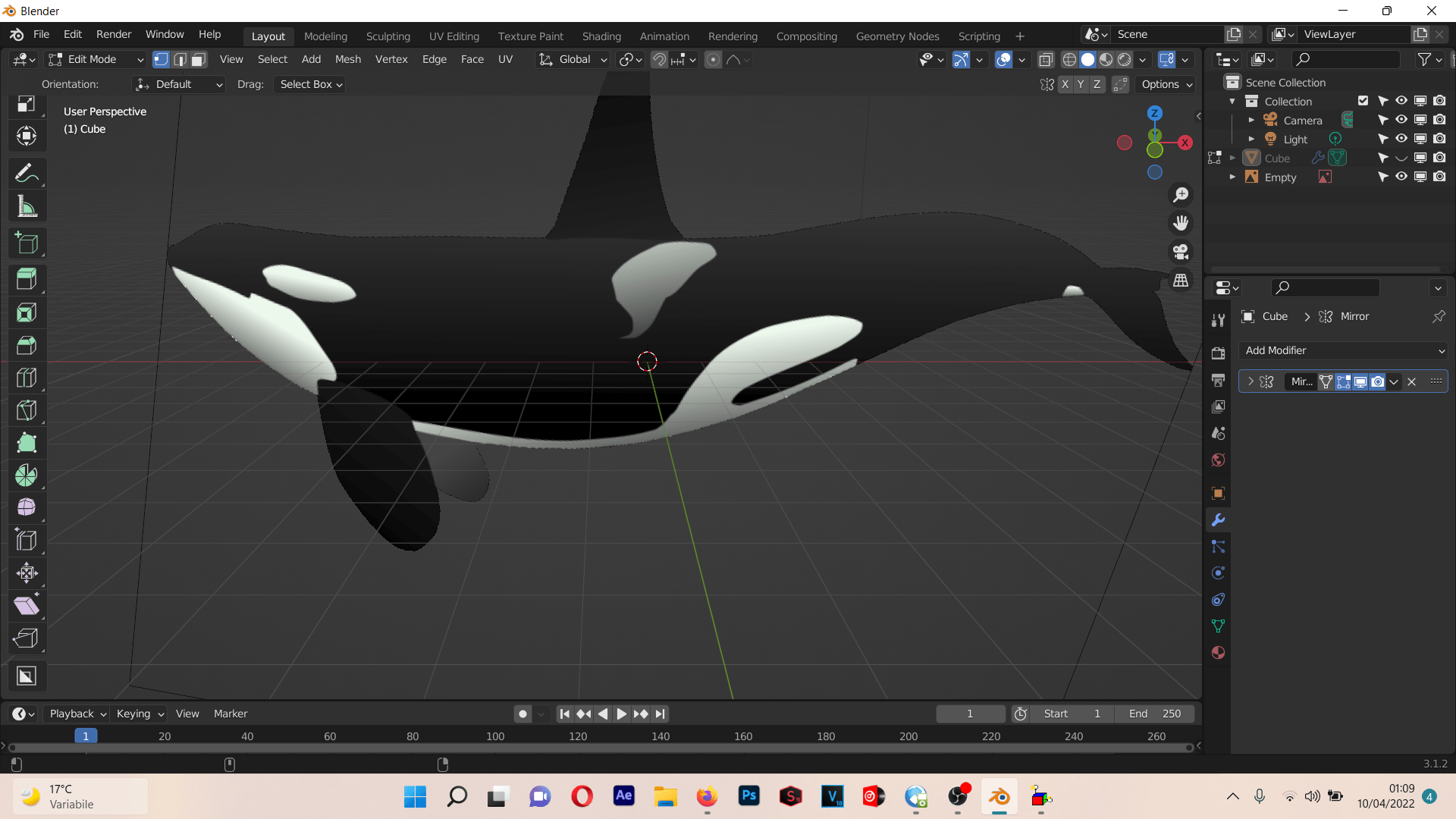The image size is (1456, 819).
Task: Toggle camera view icon in viewport
Action: coord(1181,252)
